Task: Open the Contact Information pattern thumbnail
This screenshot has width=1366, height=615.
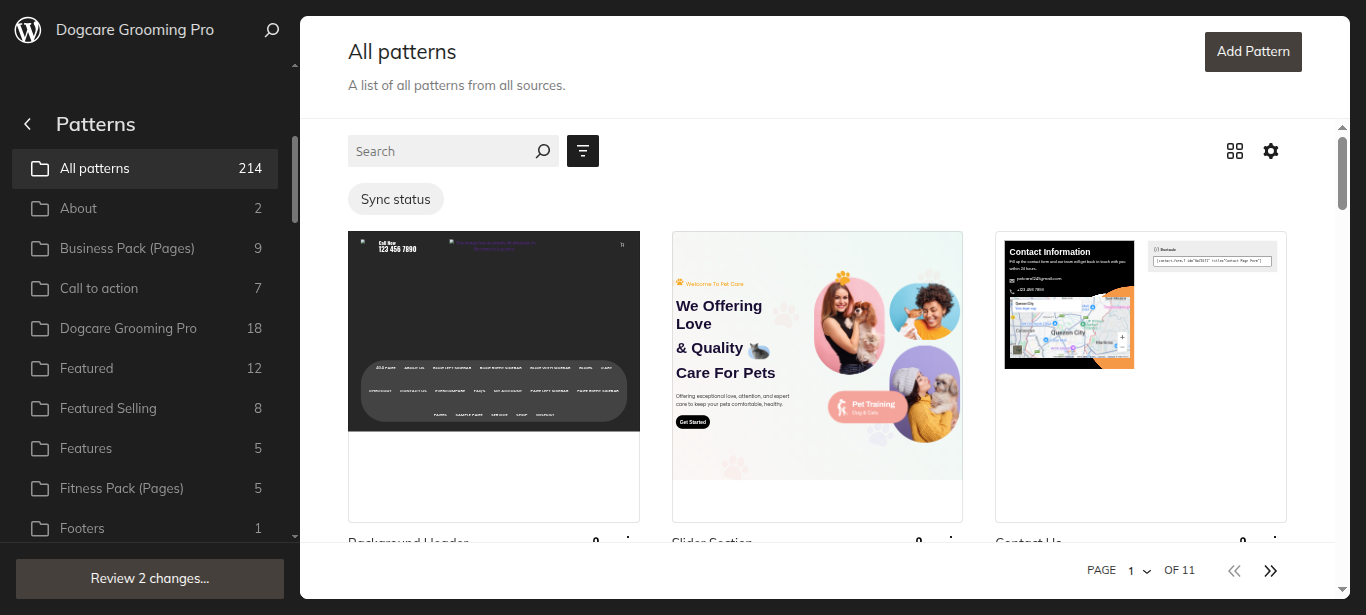Action: click(1141, 377)
